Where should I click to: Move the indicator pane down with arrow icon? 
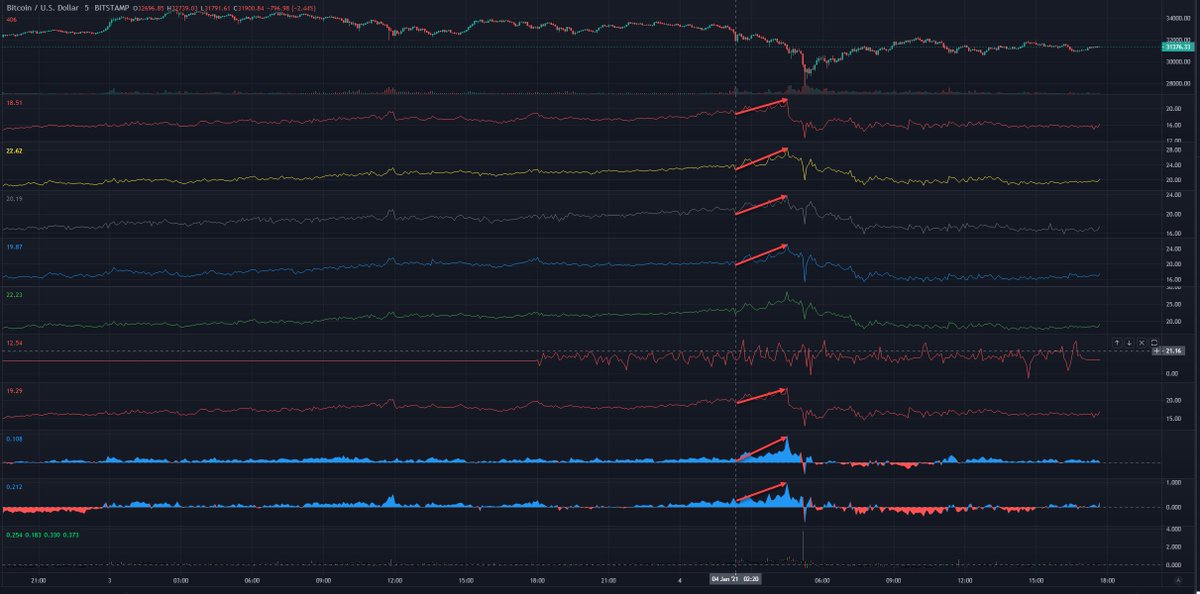[1129, 343]
